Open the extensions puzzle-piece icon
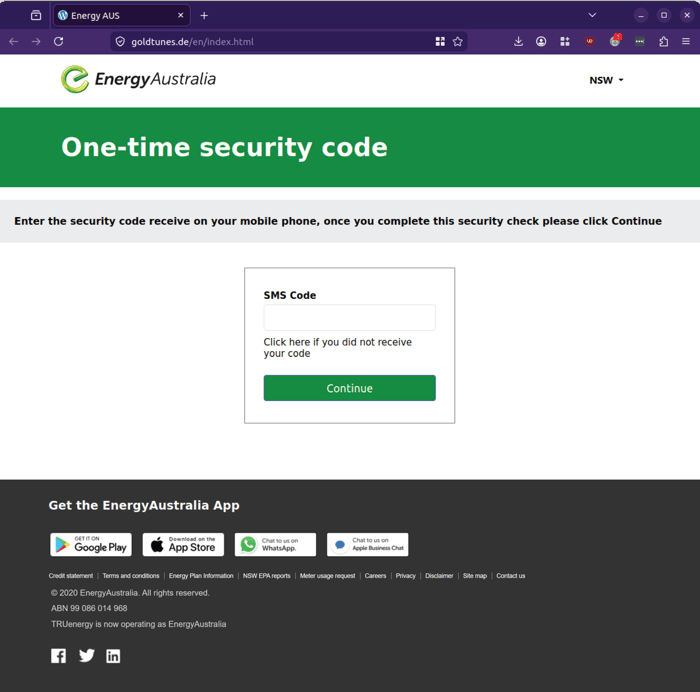 [x=663, y=42]
